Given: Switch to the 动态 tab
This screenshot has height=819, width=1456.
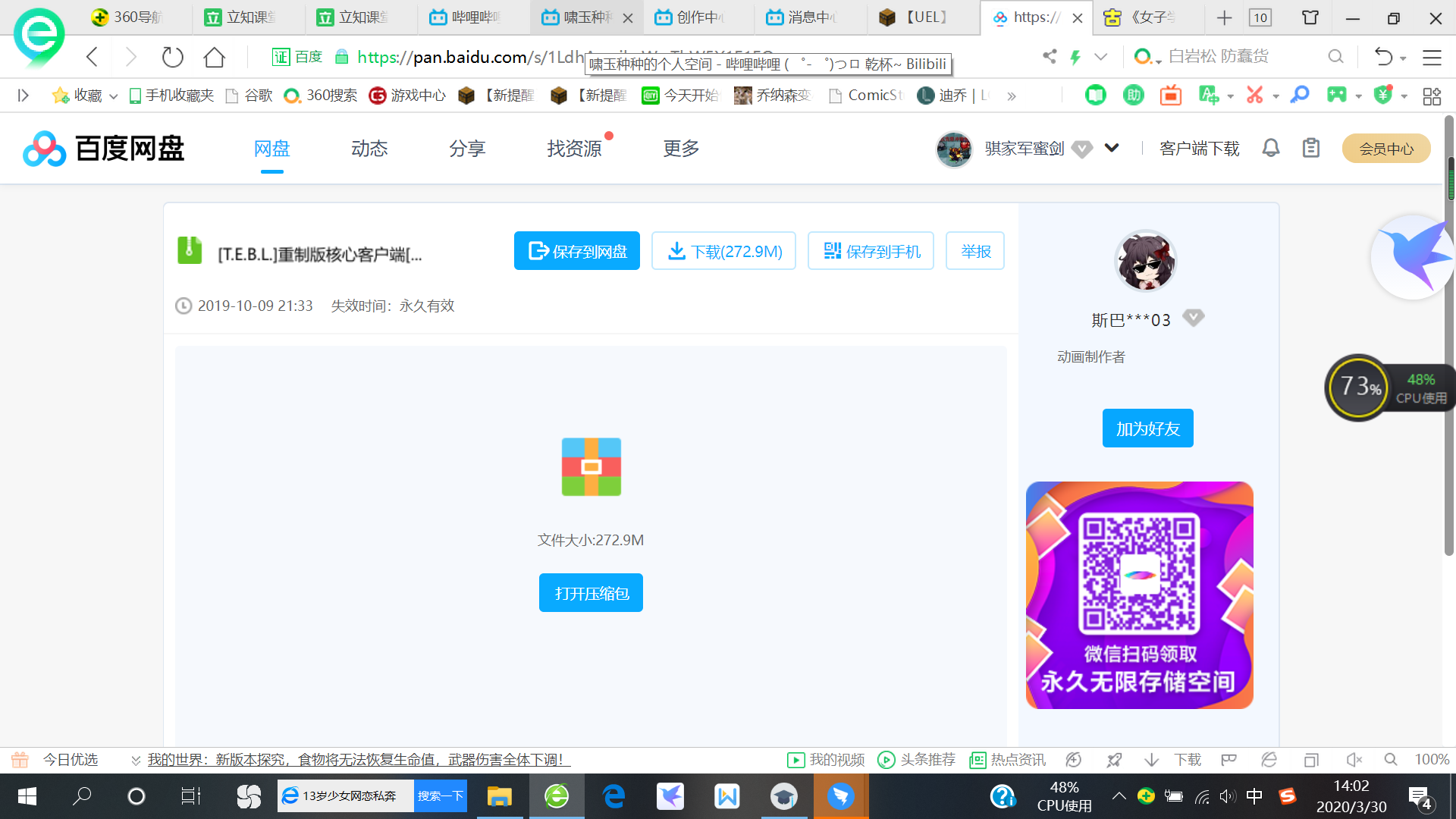Looking at the screenshot, I should [x=369, y=149].
